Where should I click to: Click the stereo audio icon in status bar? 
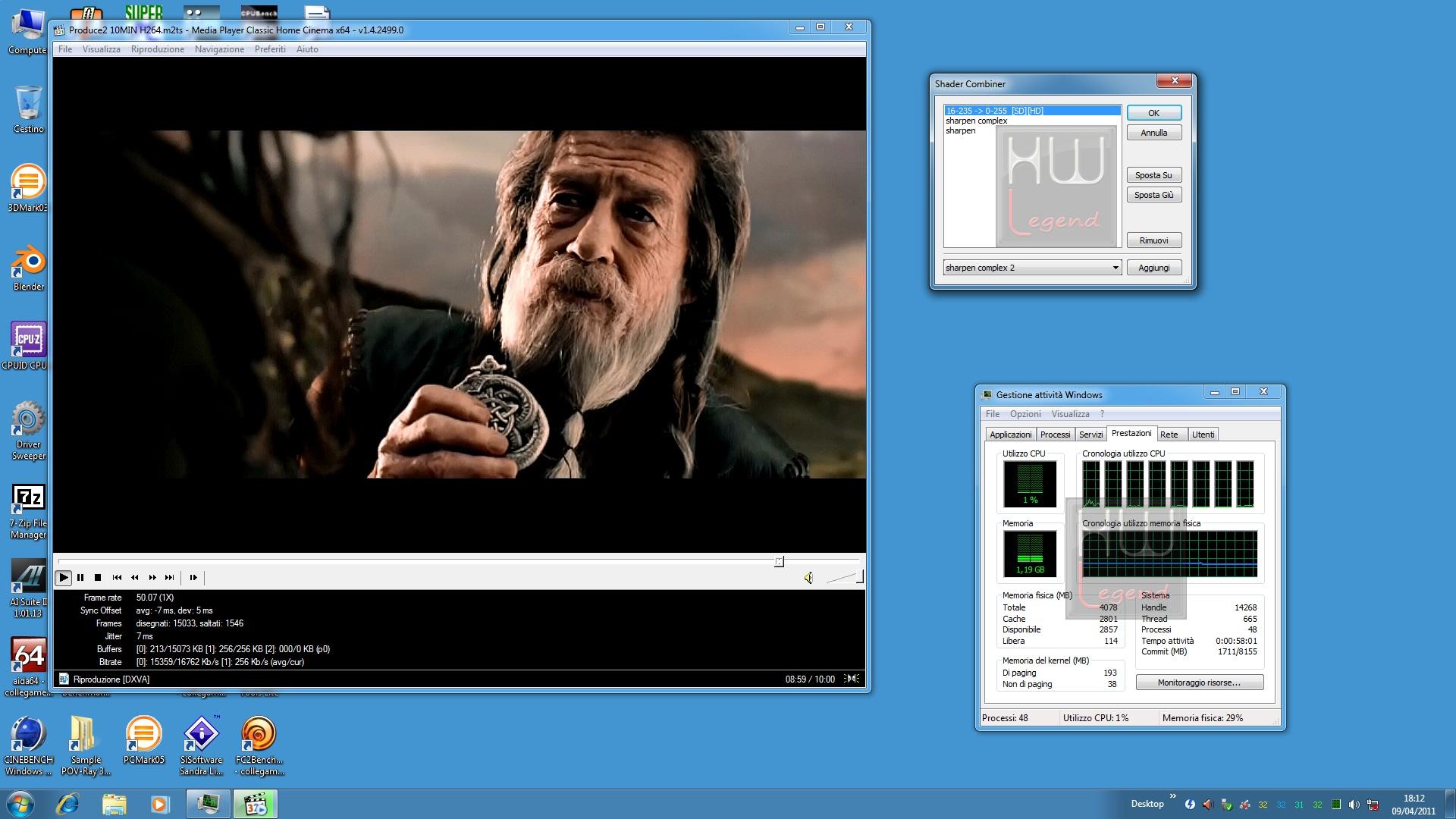(852, 679)
